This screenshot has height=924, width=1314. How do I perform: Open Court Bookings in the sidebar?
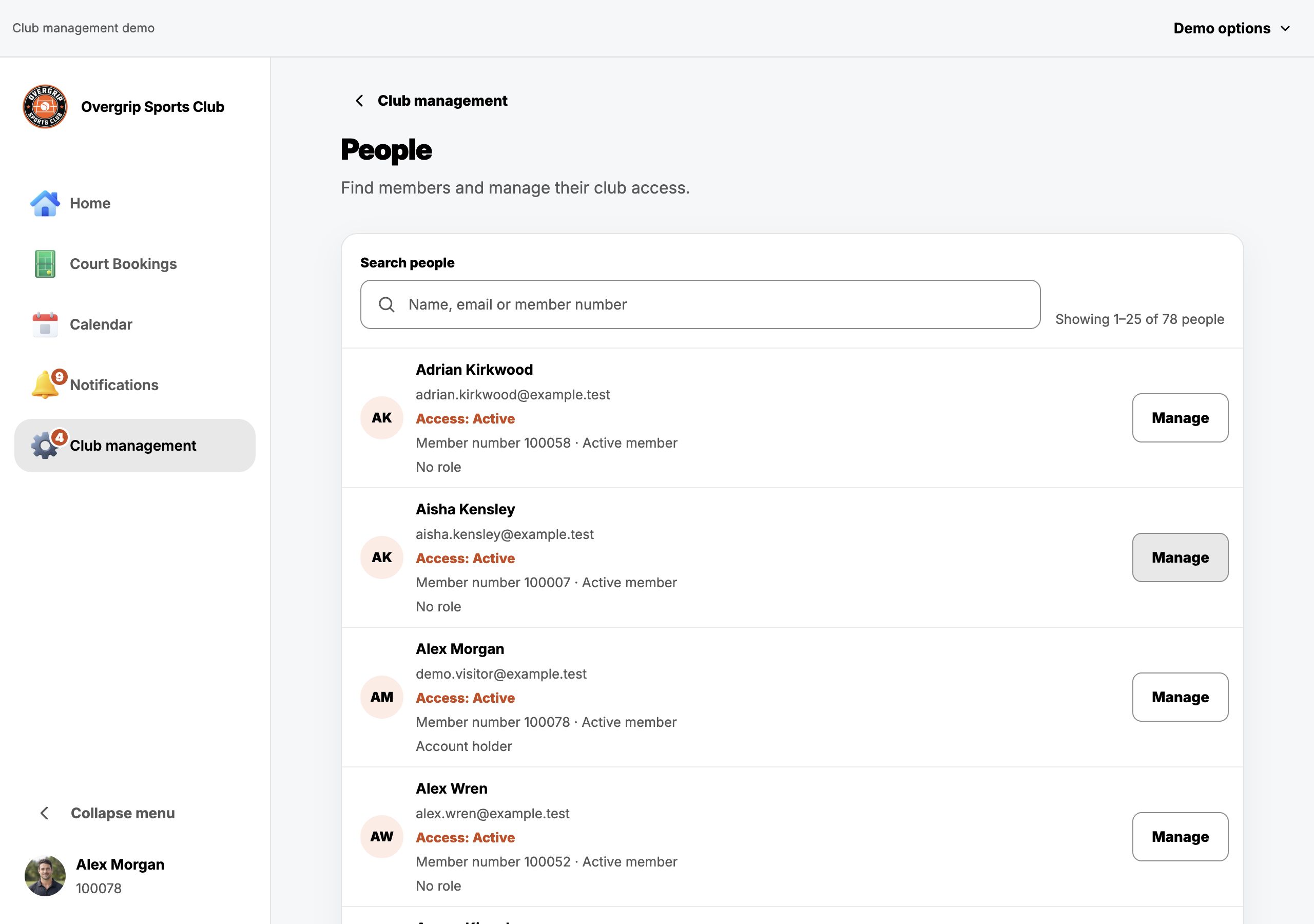point(135,264)
